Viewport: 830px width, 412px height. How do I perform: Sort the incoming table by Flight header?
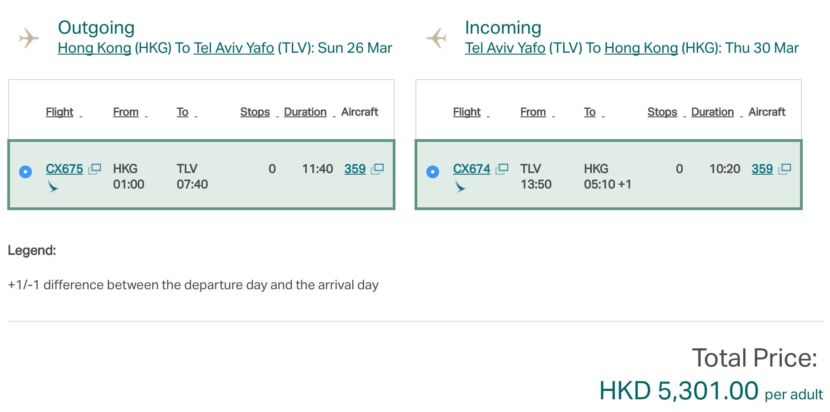pyautogui.click(x=467, y=112)
